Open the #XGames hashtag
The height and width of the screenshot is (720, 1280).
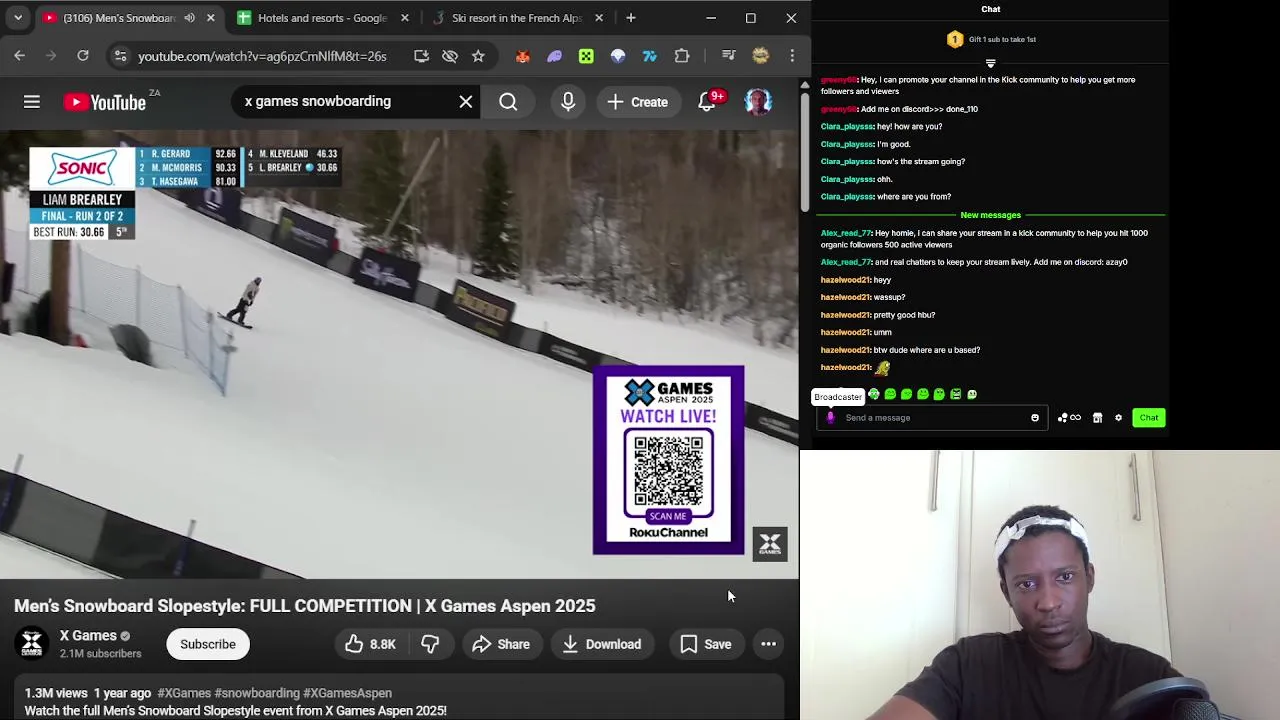pos(184,693)
